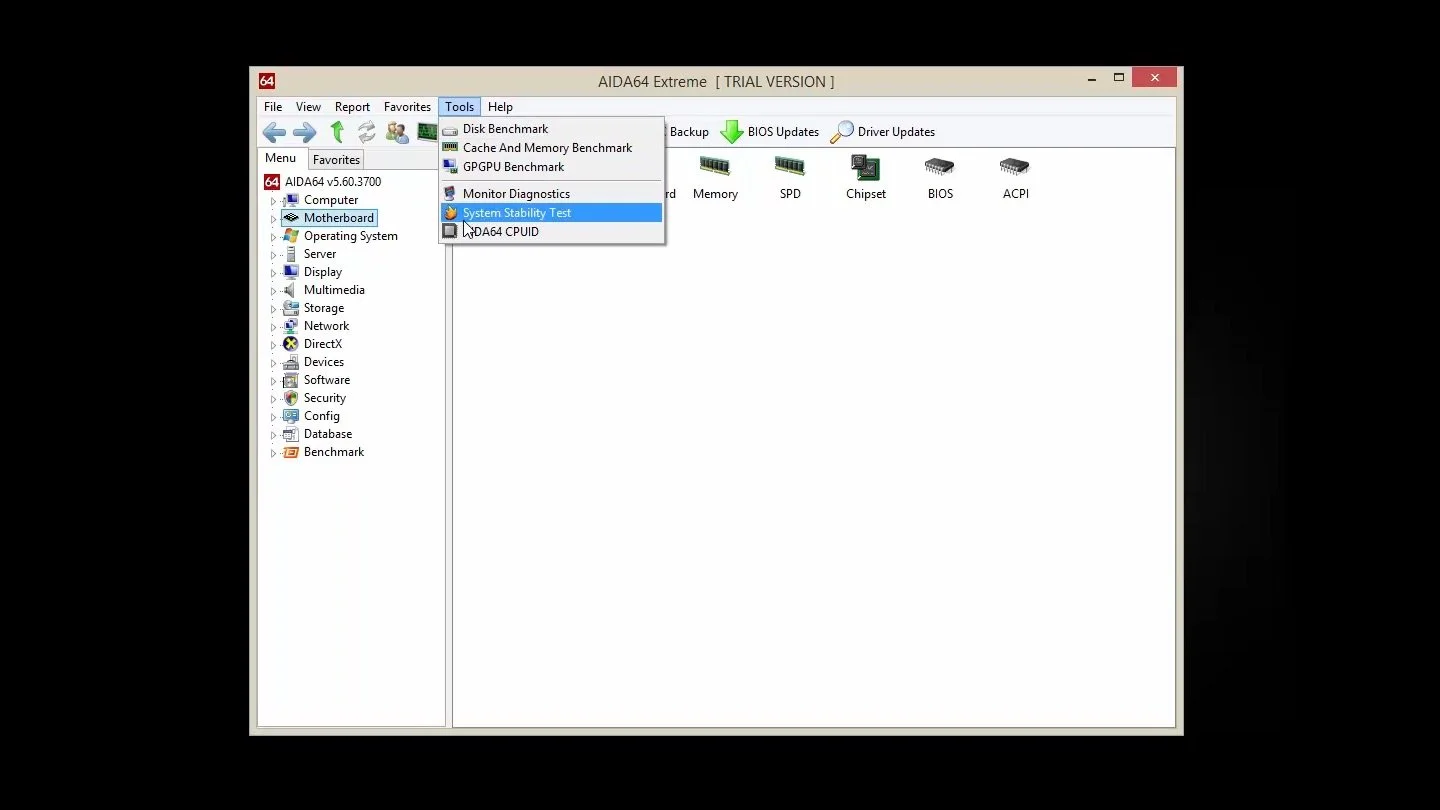Image resolution: width=1440 pixels, height=810 pixels.
Task: Click the green up-level arrow icon
Action: (337, 132)
